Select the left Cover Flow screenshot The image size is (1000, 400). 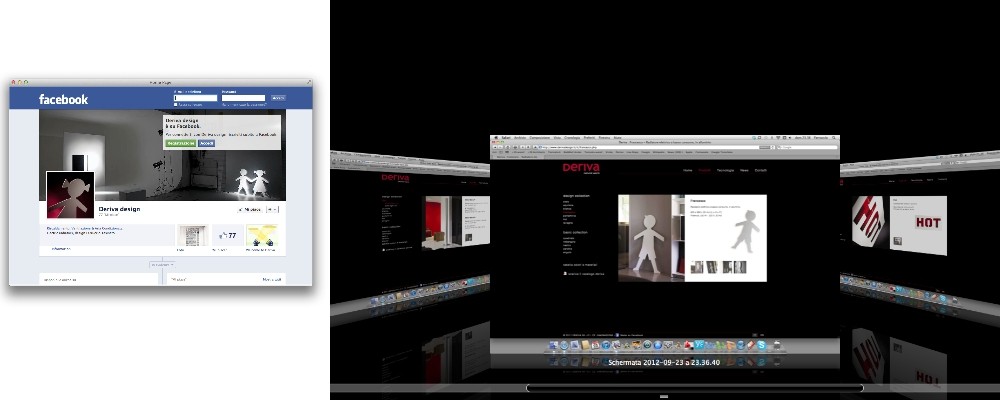[x=409, y=233]
